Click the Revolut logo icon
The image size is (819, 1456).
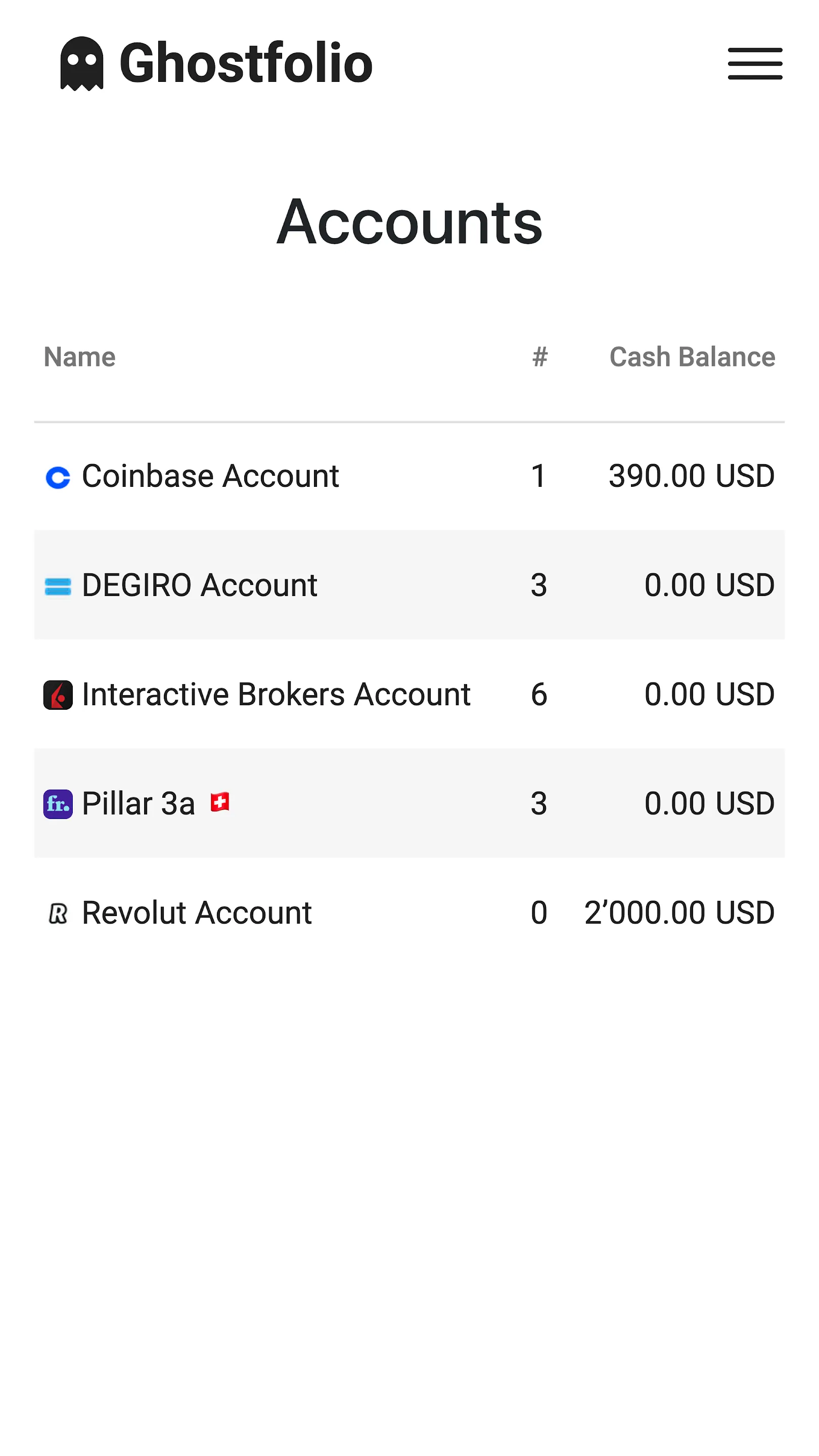click(58, 913)
